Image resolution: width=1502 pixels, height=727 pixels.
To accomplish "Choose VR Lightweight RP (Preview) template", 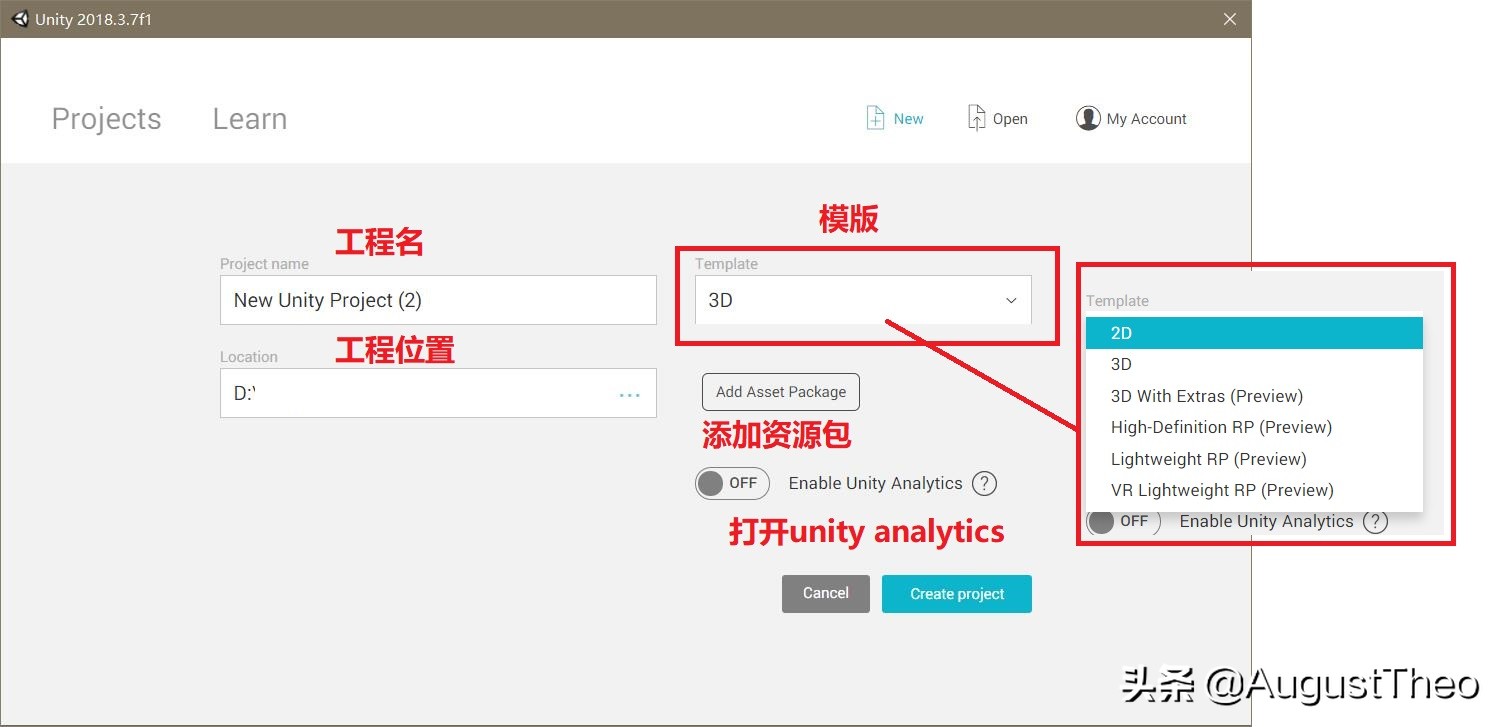I will coord(1254,490).
